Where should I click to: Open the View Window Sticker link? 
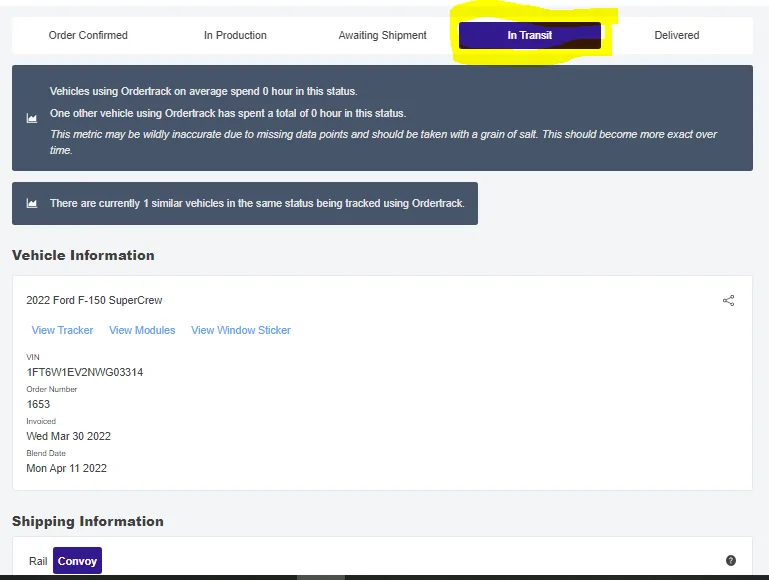pyautogui.click(x=241, y=330)
